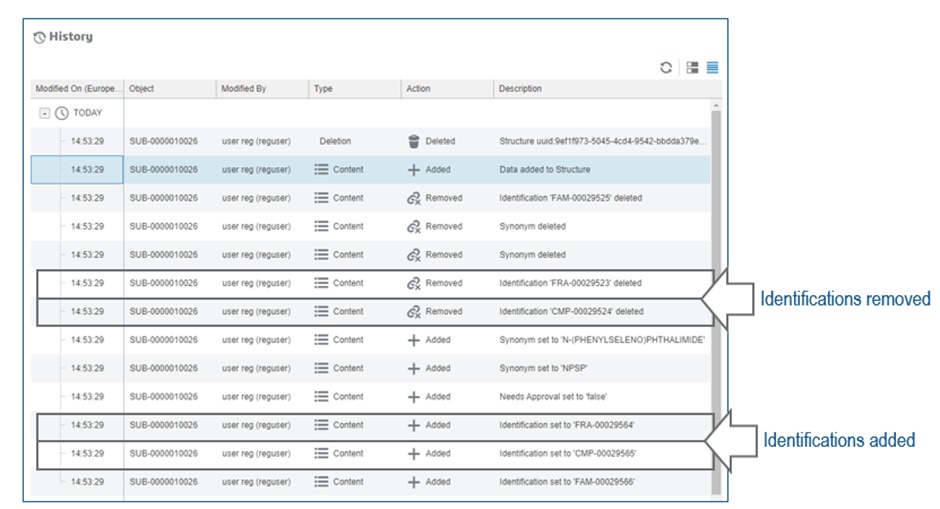Click plus icon for 'Needs Approval' row
The width and height of the screenshot is (940, 509).
413,396
